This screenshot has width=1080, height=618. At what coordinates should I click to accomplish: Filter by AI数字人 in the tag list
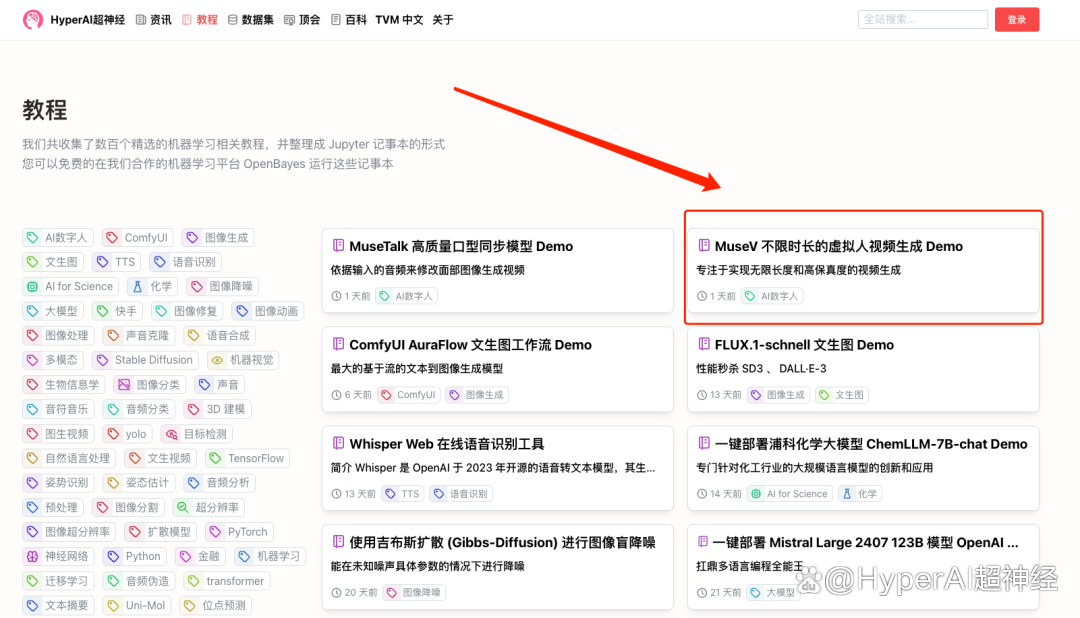pos(57,238)
